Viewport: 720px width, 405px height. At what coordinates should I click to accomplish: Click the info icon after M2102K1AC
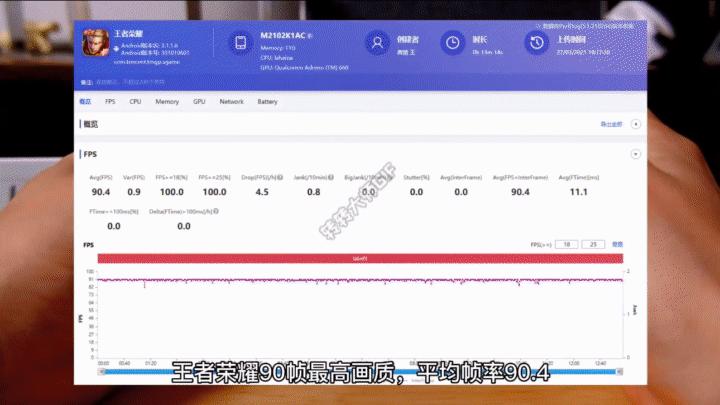click(310, 36)
